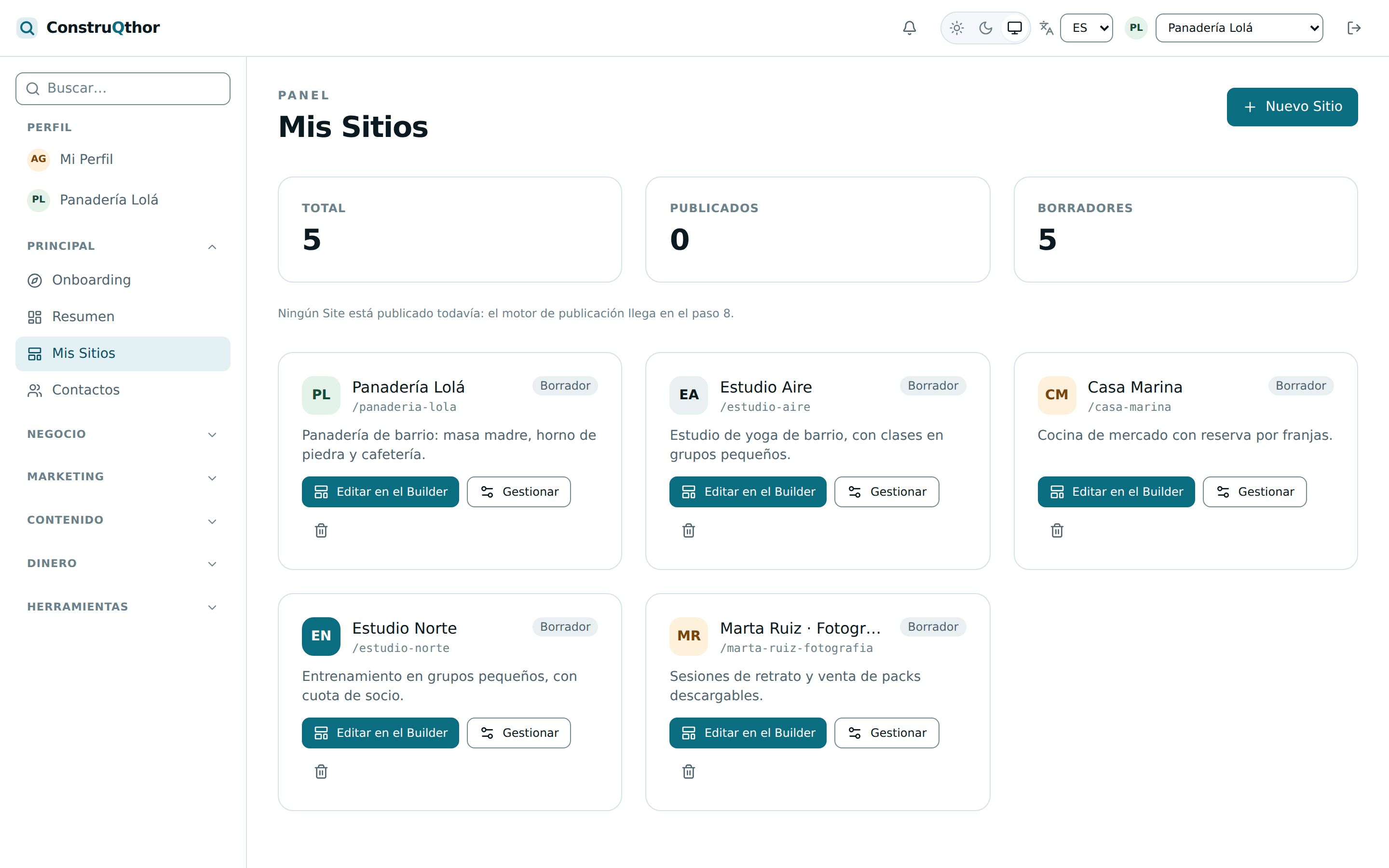The height and width of the screenshot is (868, 1389).
Task: Switch to light theme sun icon
Action: pyautogui.click(x=956, y=27)
